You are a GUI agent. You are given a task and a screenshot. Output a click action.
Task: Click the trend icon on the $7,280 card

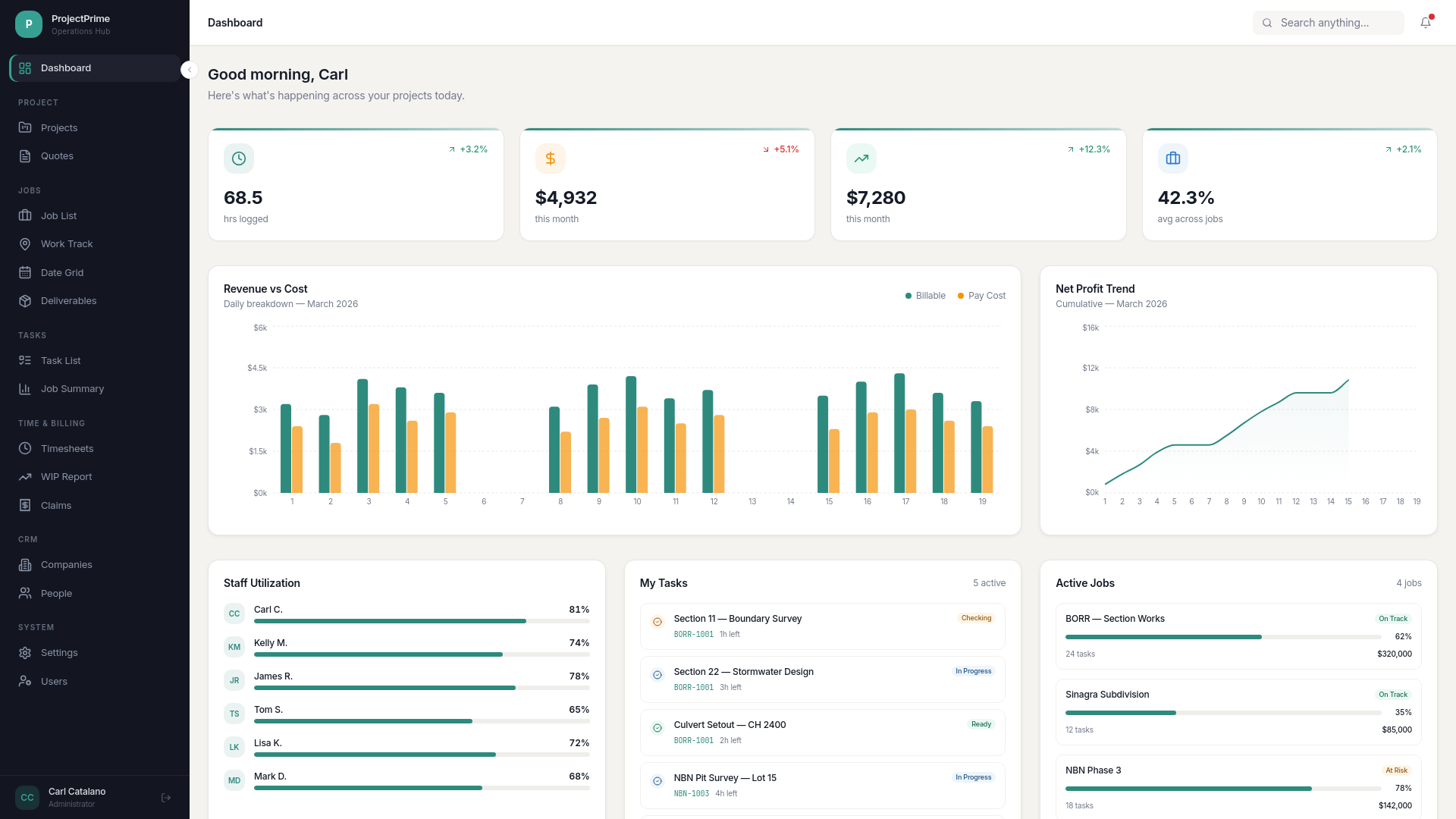861,158
